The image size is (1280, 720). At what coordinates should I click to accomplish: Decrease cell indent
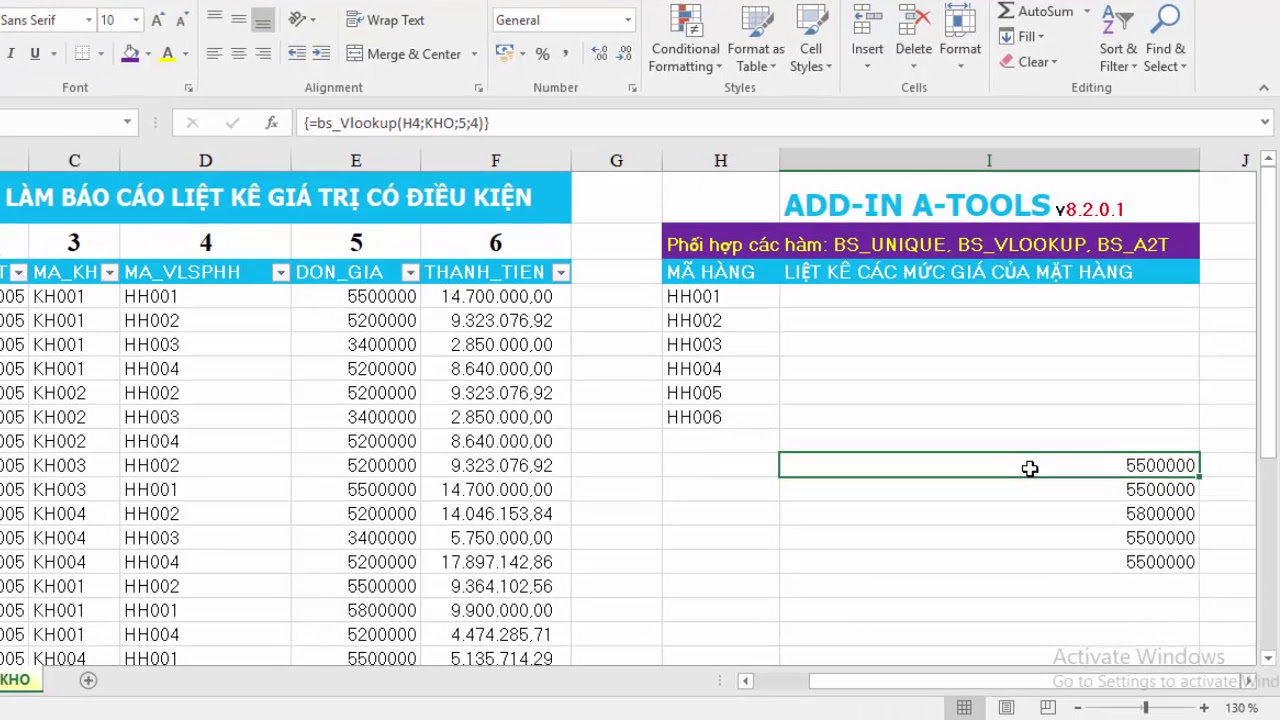[x=297, y=54]
